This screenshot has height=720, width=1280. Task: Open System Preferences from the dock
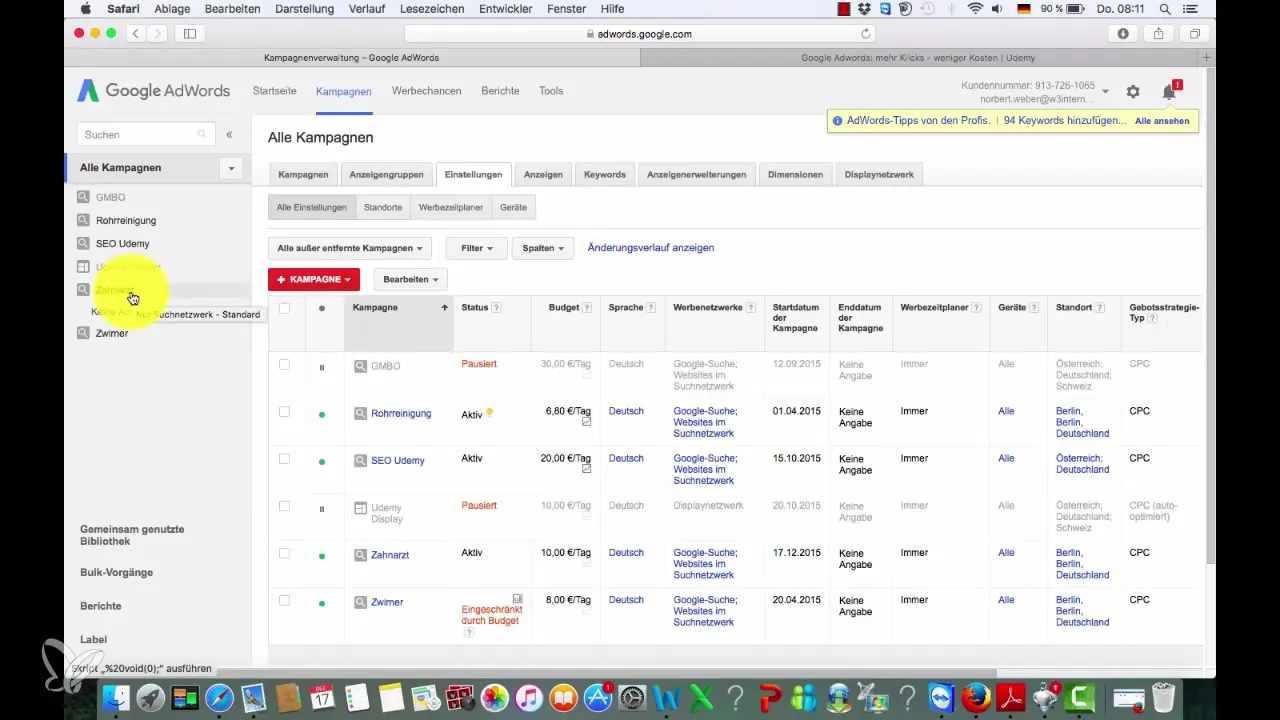point(632,697)
